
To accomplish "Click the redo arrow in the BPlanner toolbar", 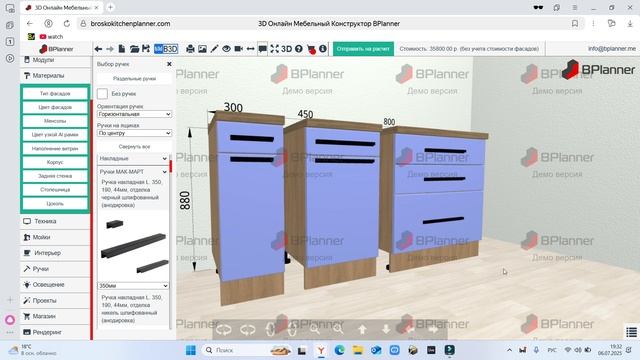I will coord(110,49).
